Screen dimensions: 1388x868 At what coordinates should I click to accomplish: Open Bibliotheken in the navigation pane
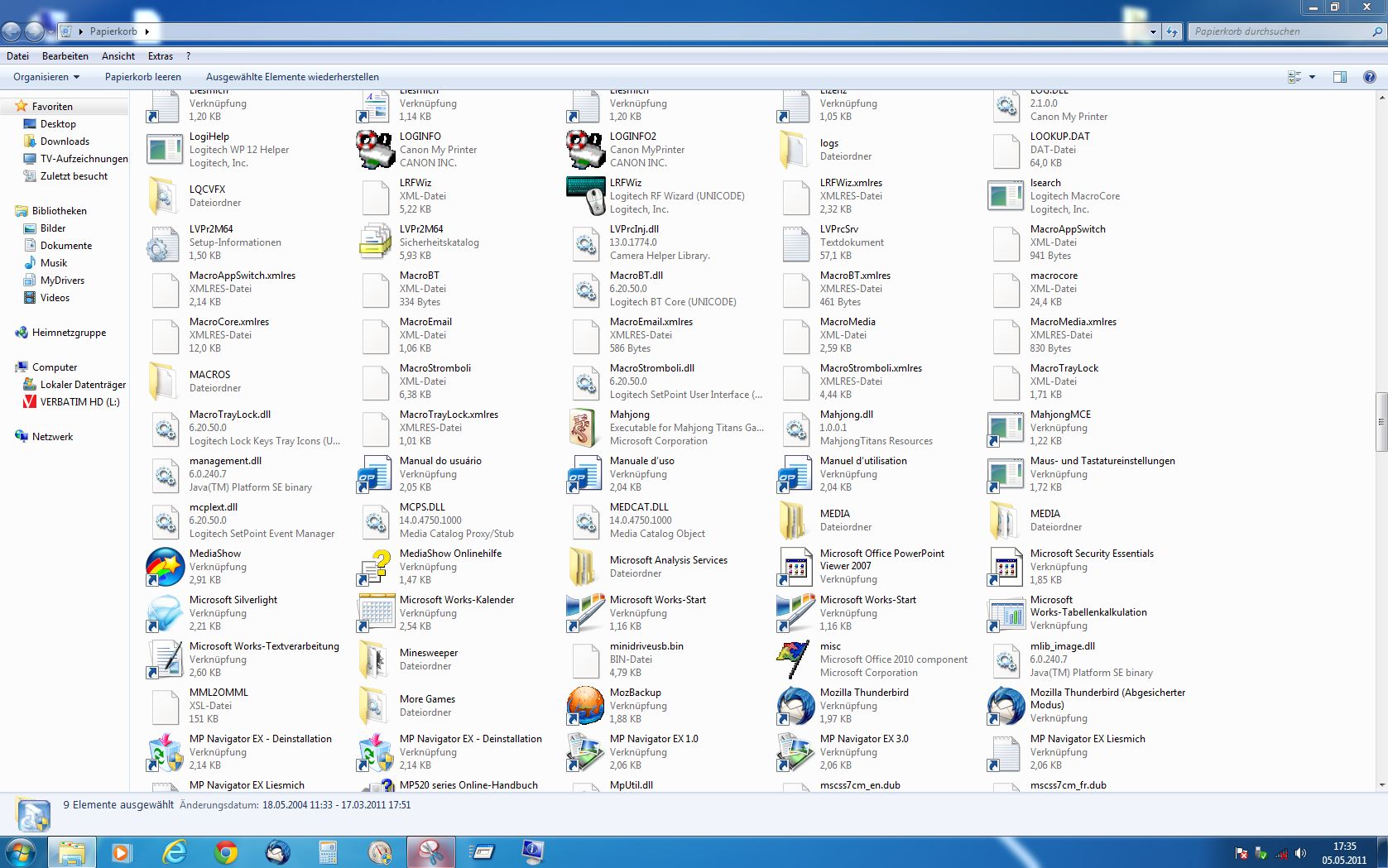[x=59, y=211]
